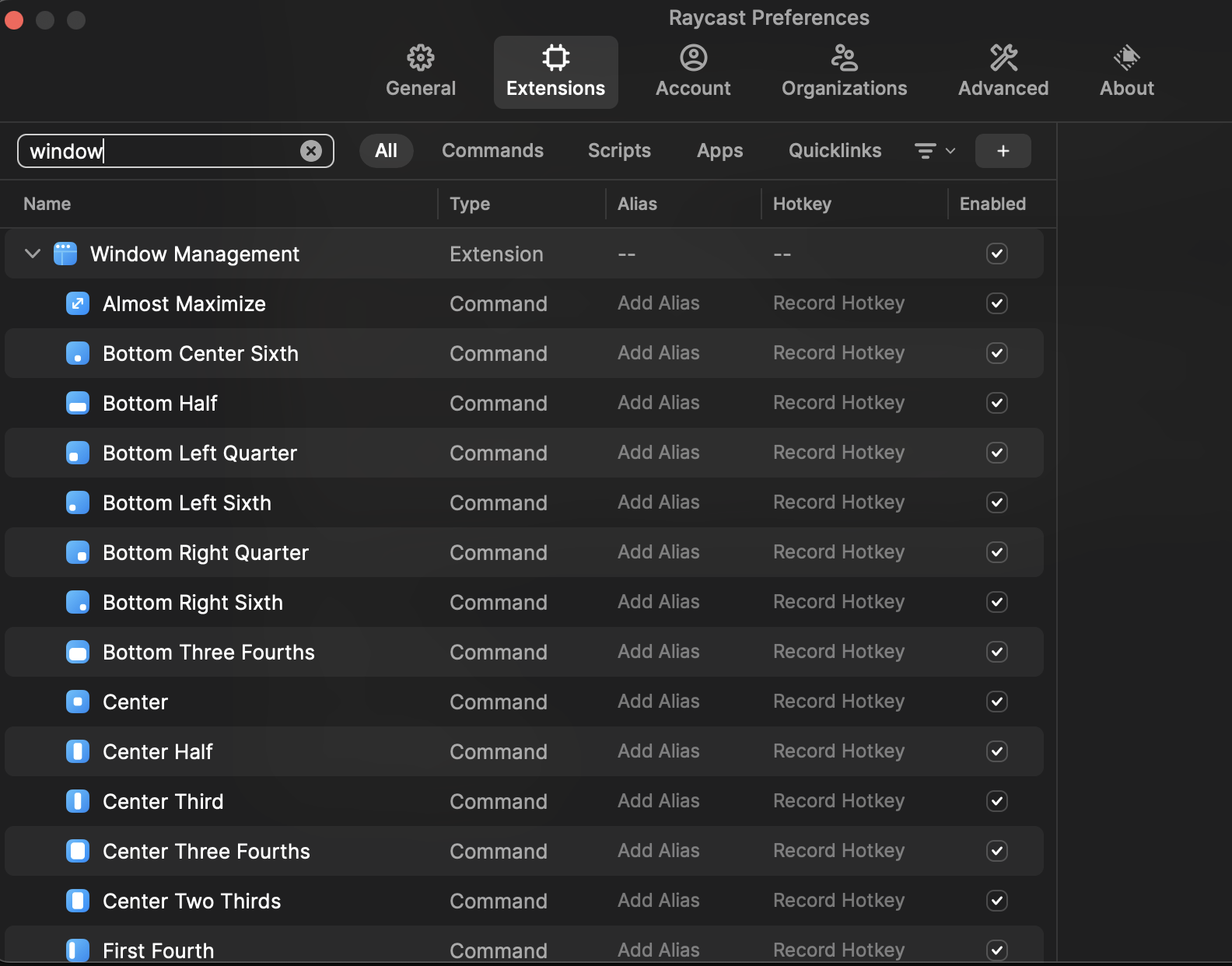Uncheck Enabled for Bottom Center Sixth

(x=997, y=353)
